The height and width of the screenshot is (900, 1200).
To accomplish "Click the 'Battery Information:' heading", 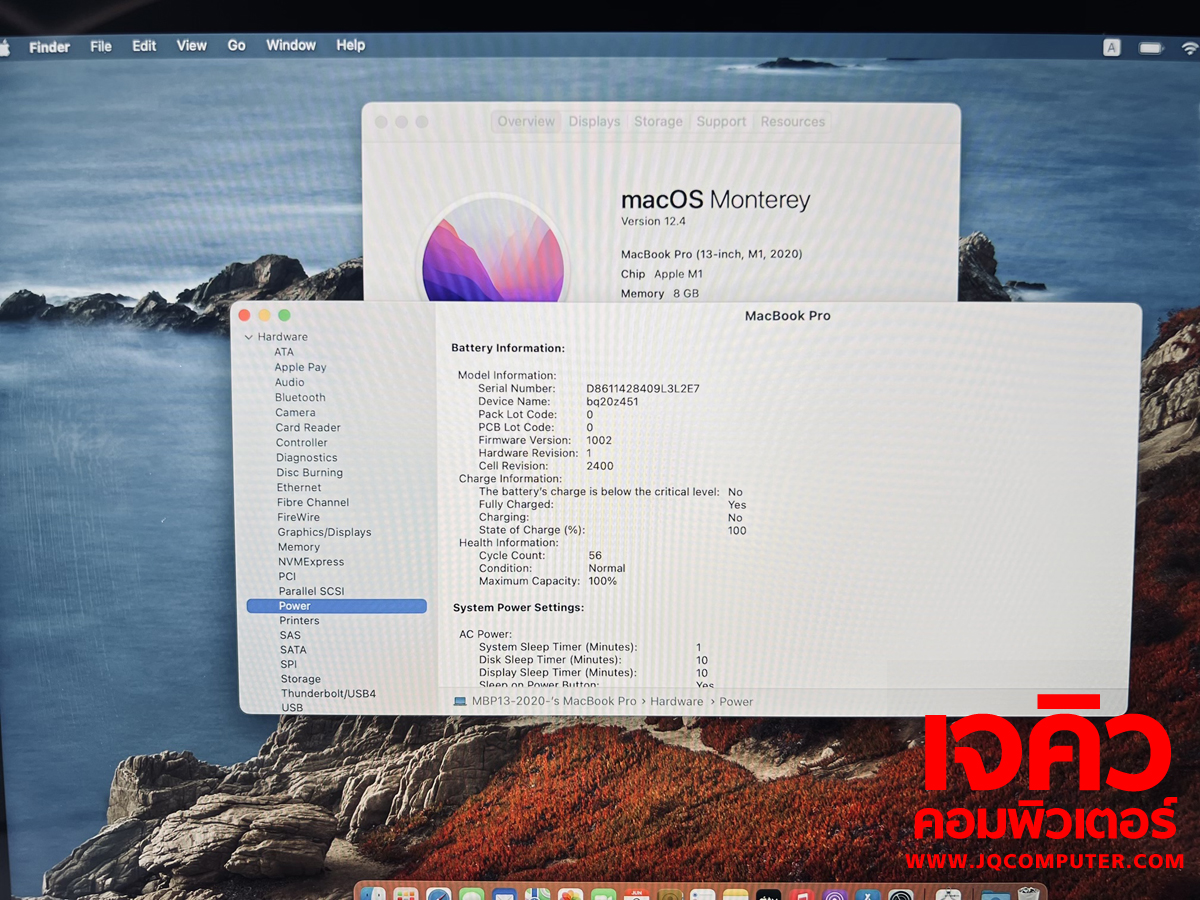I will 508,348.
